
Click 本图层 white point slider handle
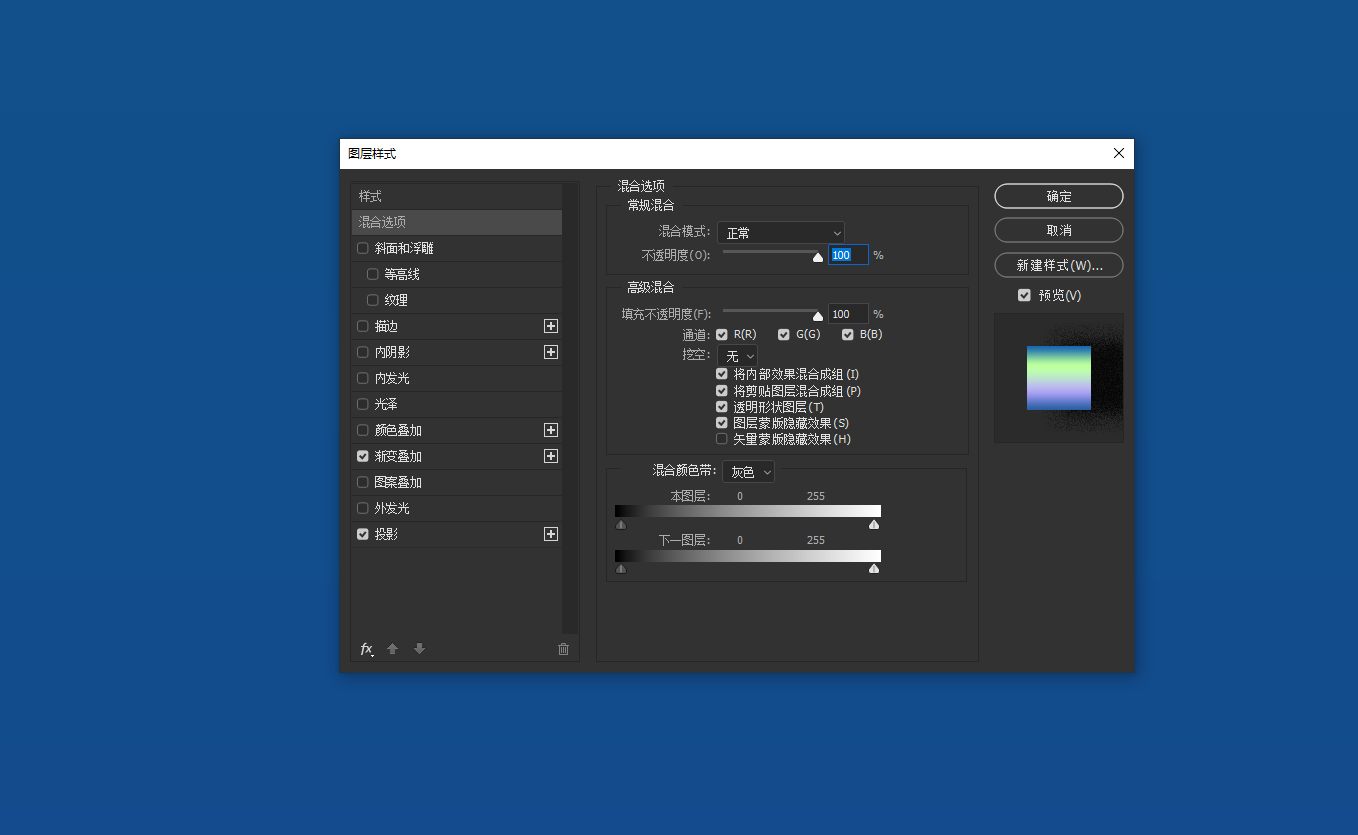click(x=874, y=524)
